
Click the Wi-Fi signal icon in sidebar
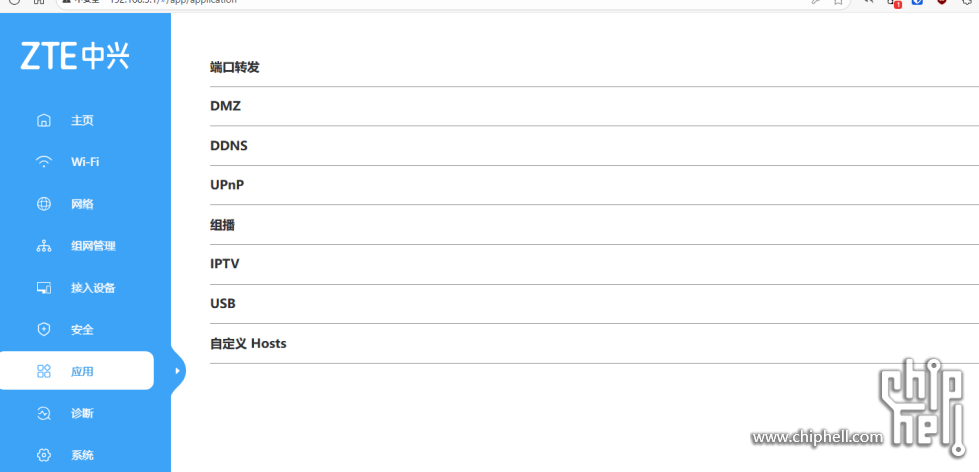tap(44, 162)
